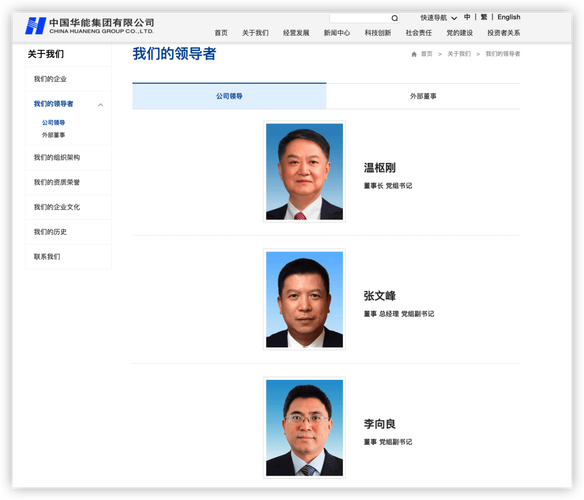
Task: Click the portrait photo of 李向良
Action: point(304,428)
